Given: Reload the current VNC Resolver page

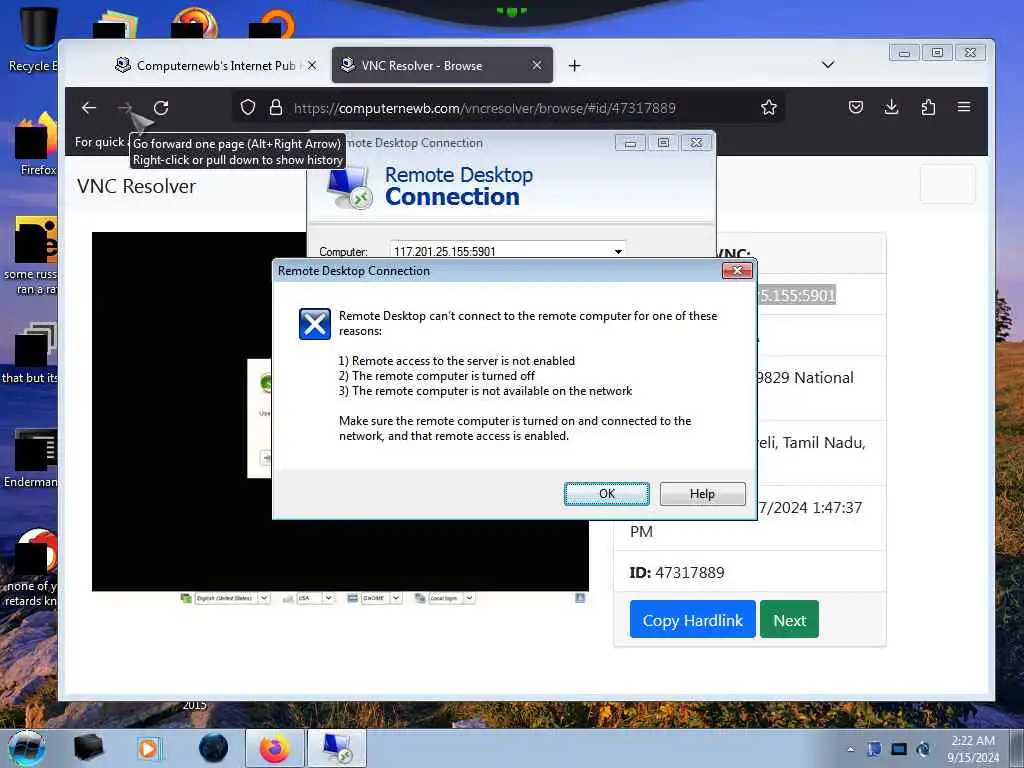Looking at the screenshot, I should 161,108.
